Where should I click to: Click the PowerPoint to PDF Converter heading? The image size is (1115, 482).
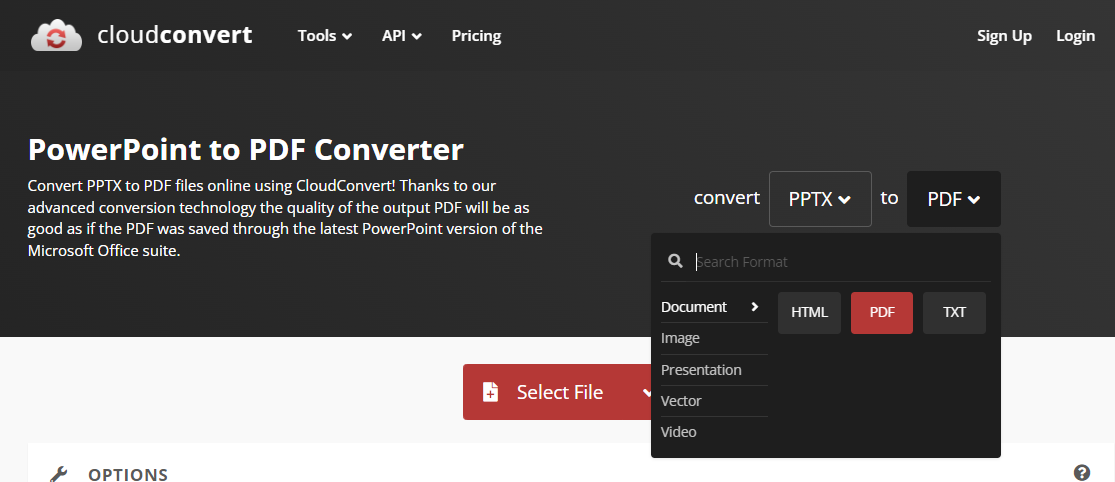tap(245, 150)
